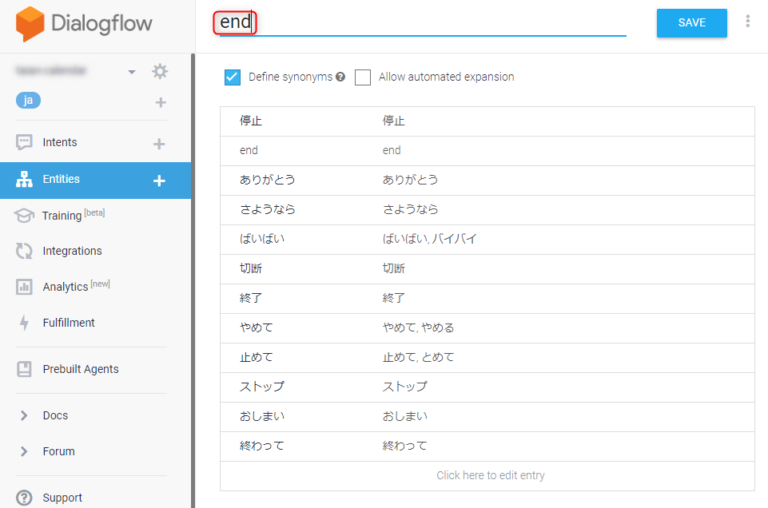Open Fulfillment from the sidebar
768x508 pixels.
pyautogui.click(x=68, y=323)
